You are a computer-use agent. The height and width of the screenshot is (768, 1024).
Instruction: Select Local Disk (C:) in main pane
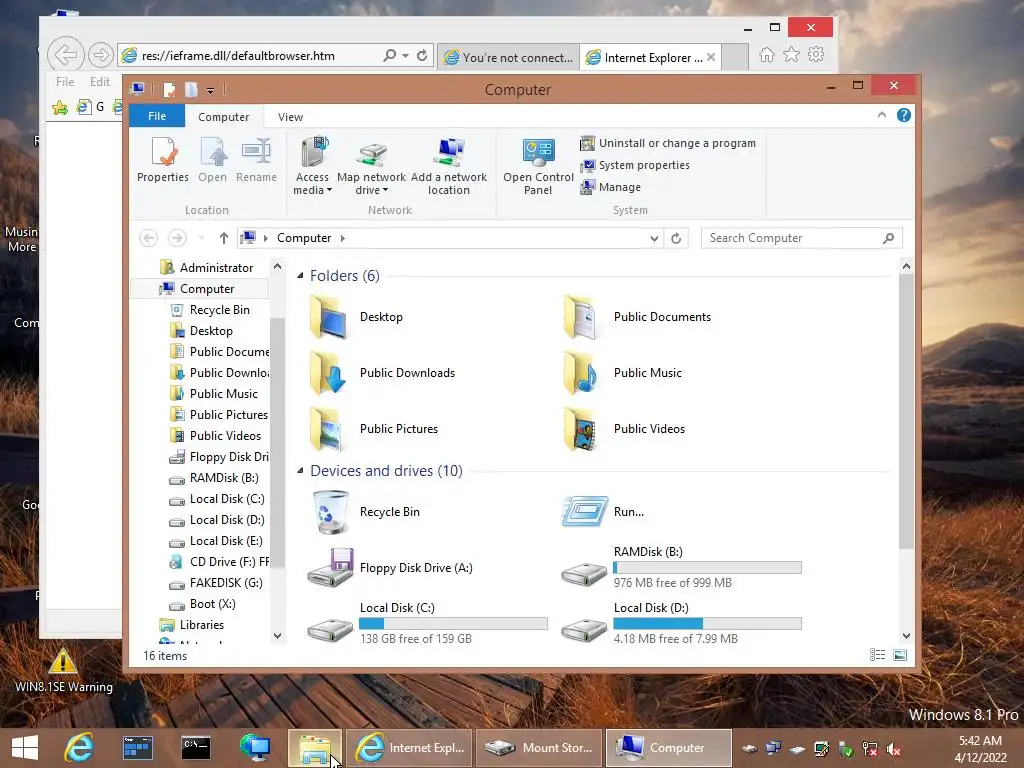click(x=428, y=624)
